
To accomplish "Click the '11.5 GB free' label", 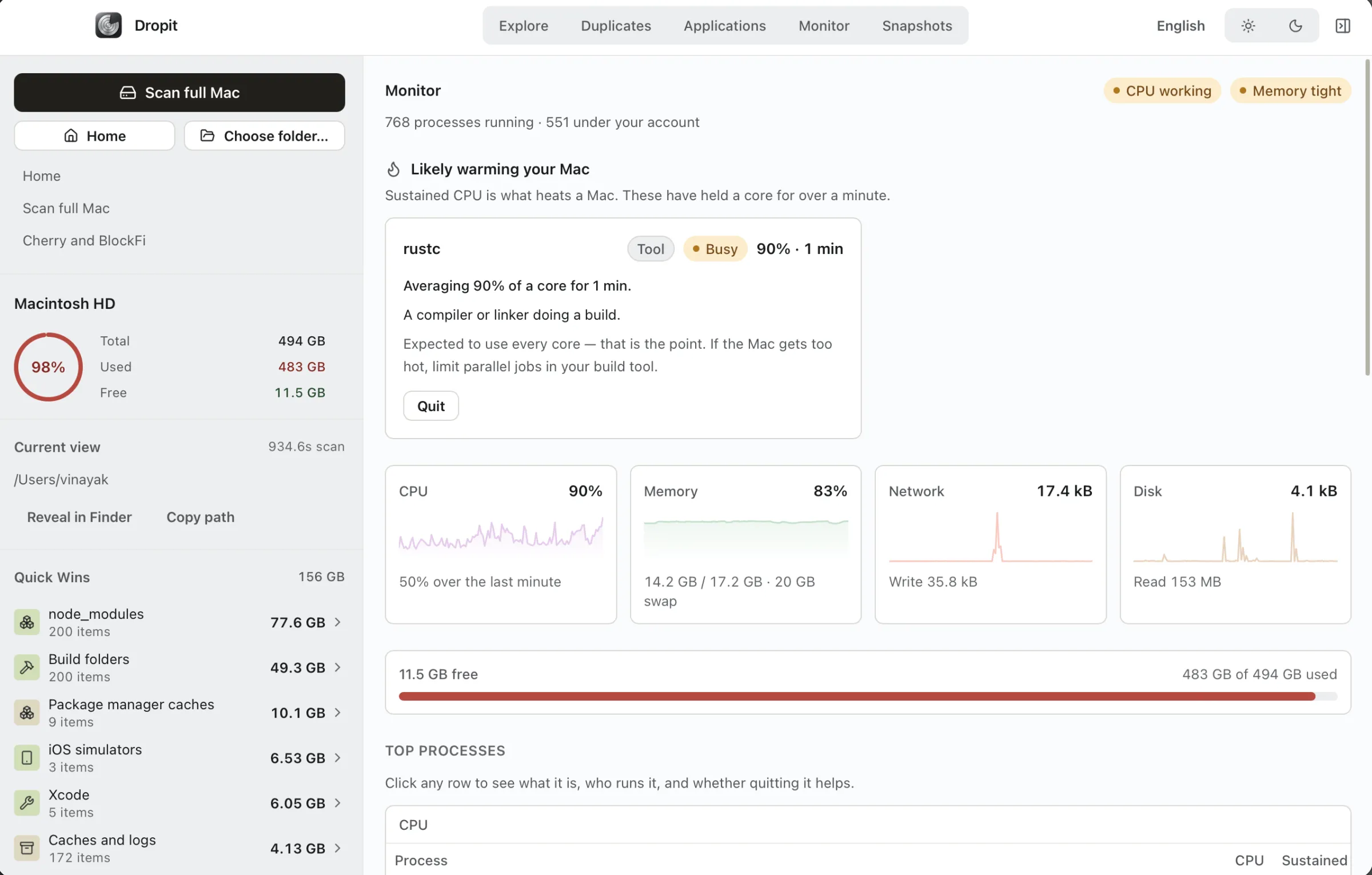I will 438,674.
